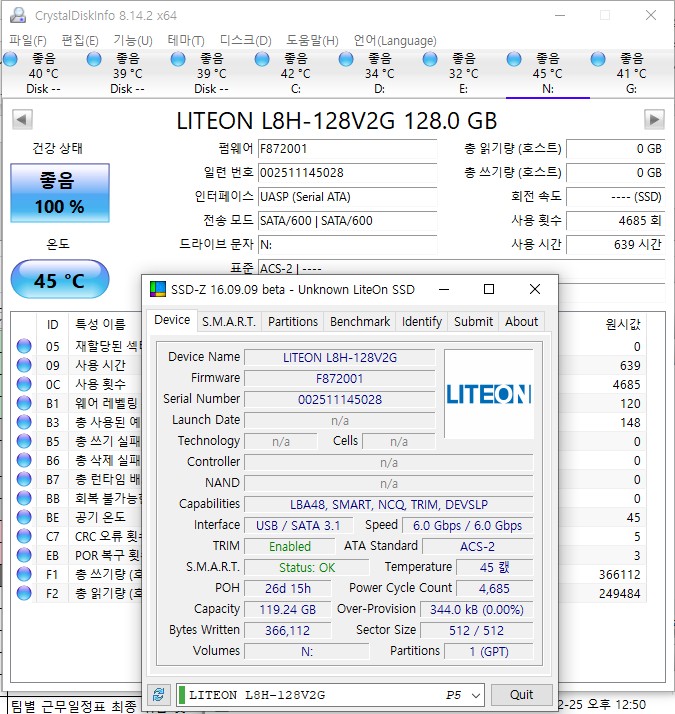Screen dimensions: 675x714
Task: Click the CrystalDiskInfo title bar app icon
Action: tap(18, 15)
